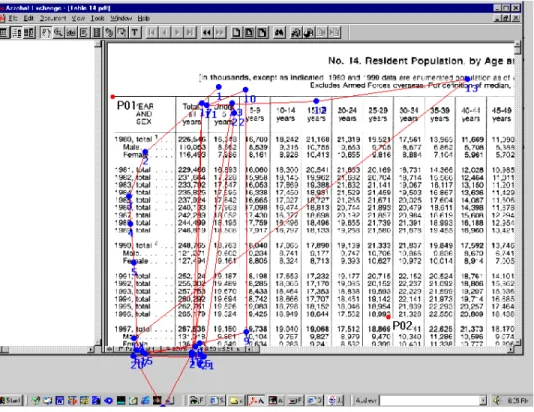534x412 pixels.
Task: Open the View menu
Action: (78, 18)
